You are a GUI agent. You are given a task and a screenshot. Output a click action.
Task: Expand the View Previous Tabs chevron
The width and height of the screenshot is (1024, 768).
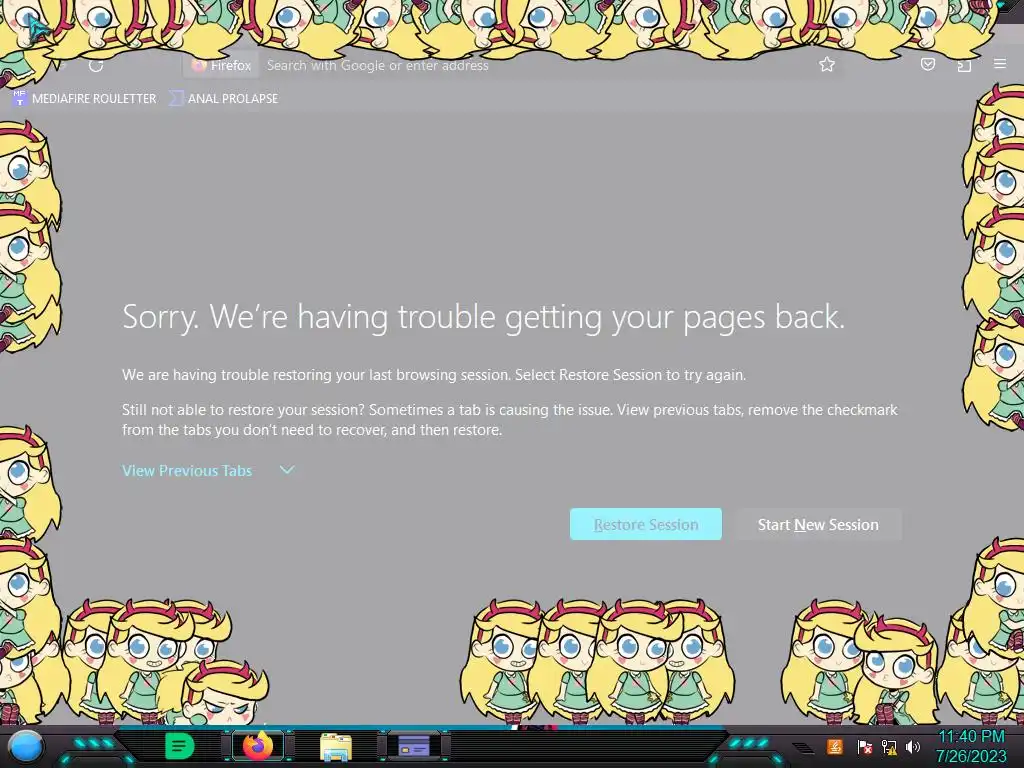pyautogui.click(x=287, y=470)
